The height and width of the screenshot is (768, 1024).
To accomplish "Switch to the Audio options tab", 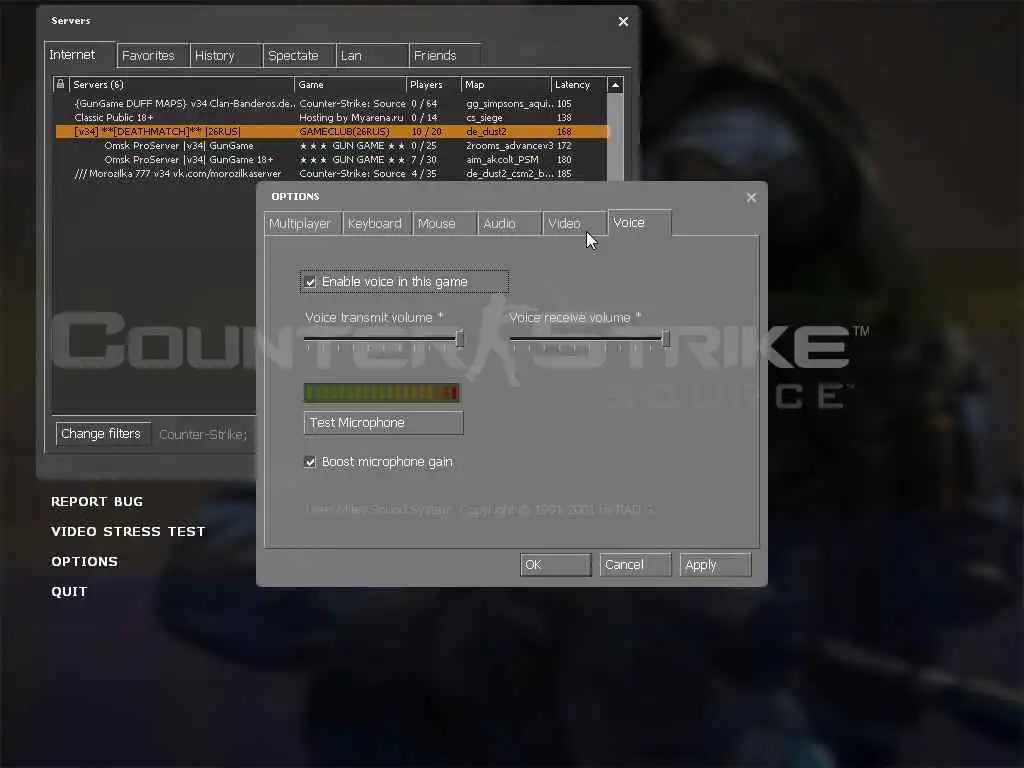I will [509, 223].
